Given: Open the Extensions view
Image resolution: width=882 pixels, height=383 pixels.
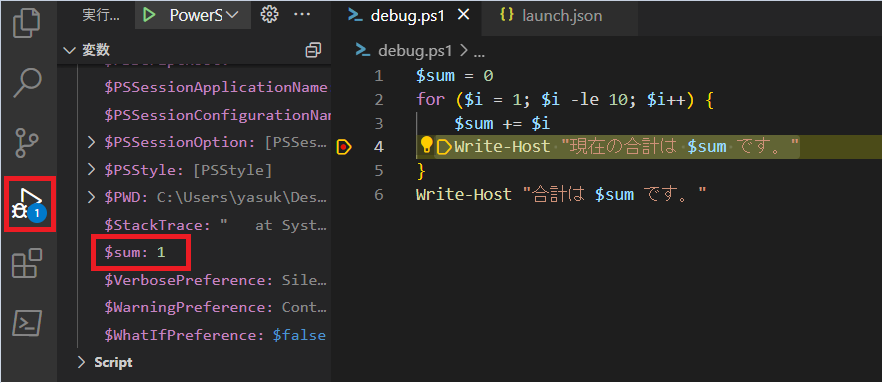Looking at the screenshot, I should point(27,263).
